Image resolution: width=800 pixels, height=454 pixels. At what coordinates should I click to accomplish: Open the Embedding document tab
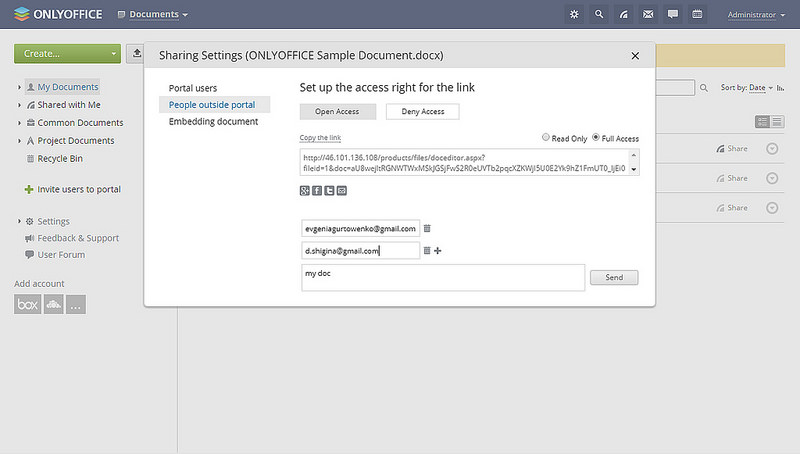click(x=213, y=122)
